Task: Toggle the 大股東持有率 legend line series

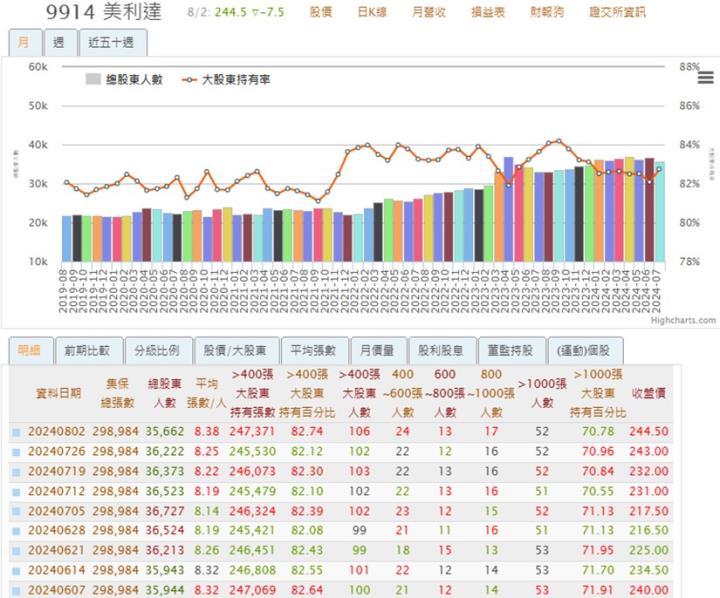Action: 226,79
